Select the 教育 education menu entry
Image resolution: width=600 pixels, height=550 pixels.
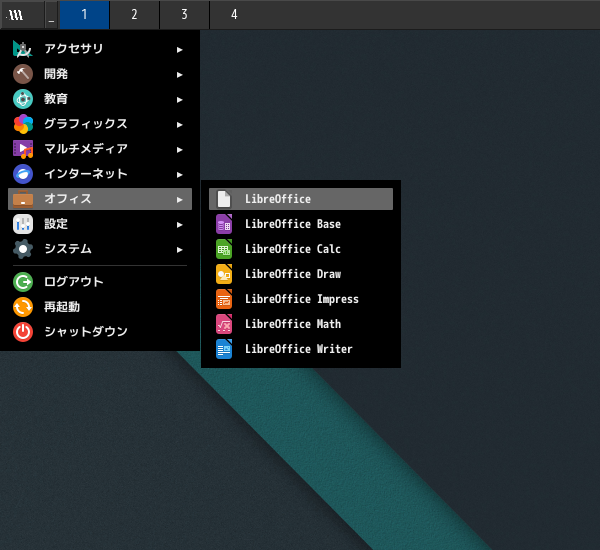(x=56, y=99)
